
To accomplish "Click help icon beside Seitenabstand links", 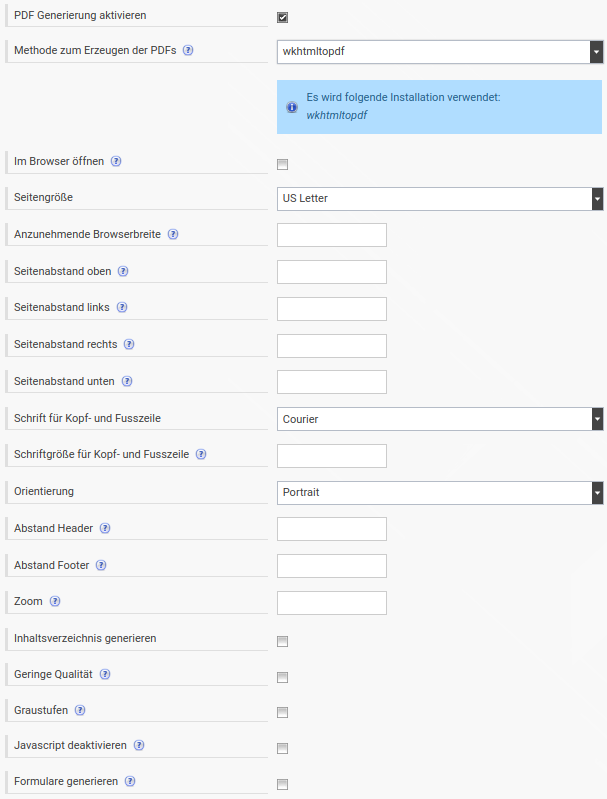I will [122, 307].
